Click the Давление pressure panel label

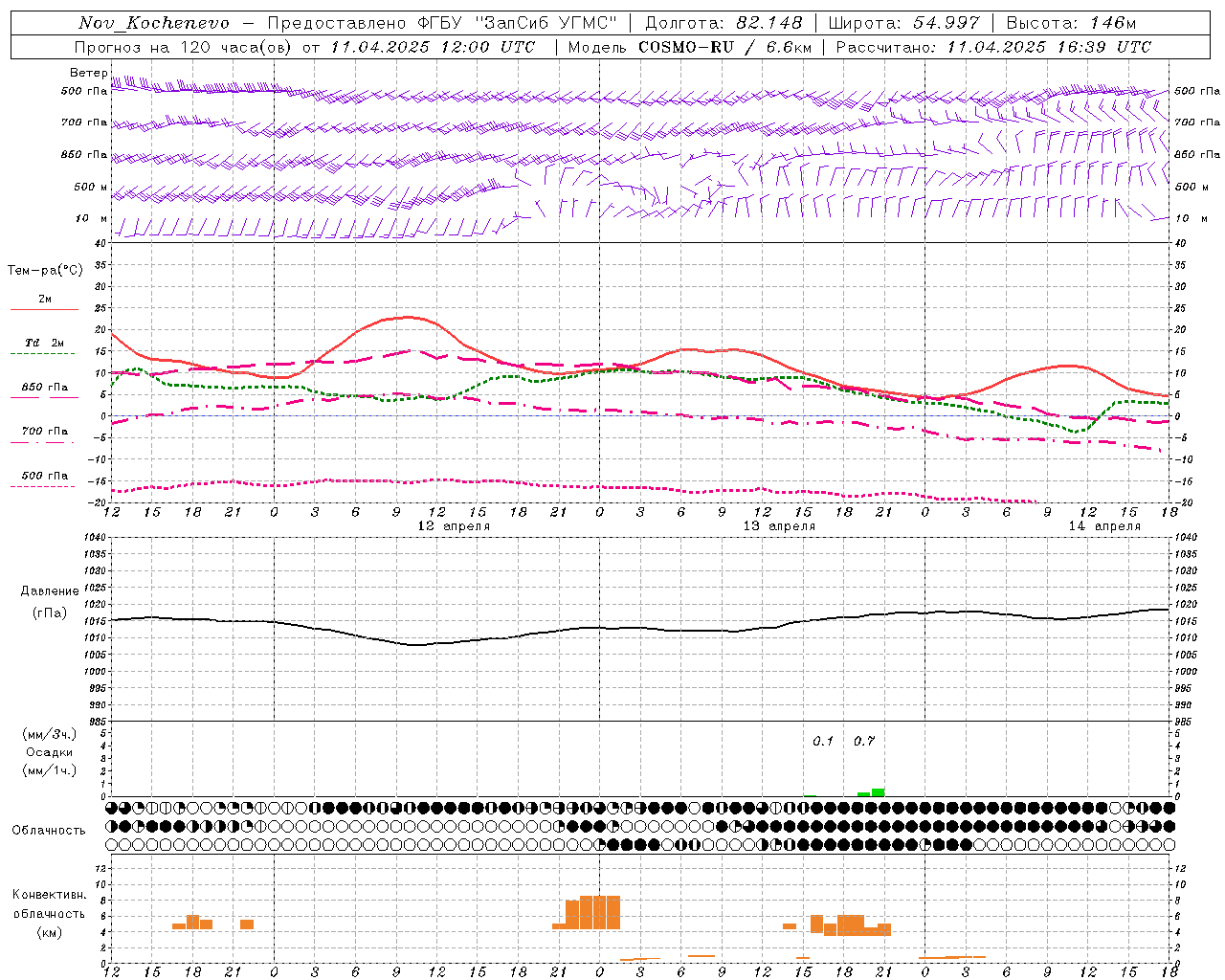pyautogui.click(x=50, y=591)
